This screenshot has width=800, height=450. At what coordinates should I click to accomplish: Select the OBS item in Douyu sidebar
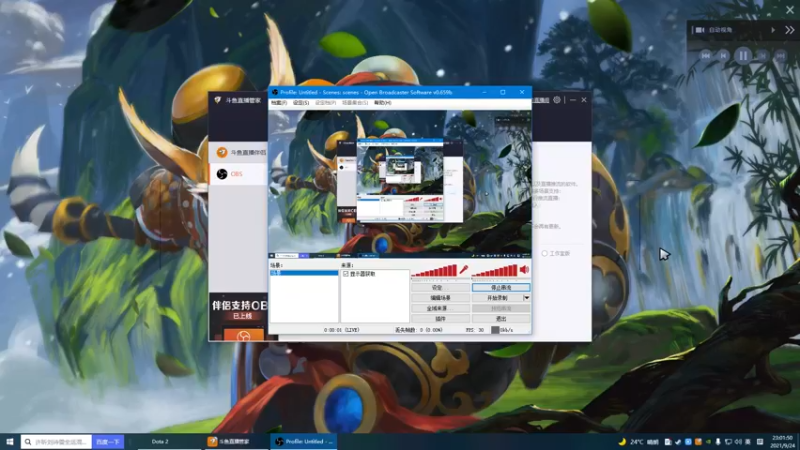click(238, 174)
